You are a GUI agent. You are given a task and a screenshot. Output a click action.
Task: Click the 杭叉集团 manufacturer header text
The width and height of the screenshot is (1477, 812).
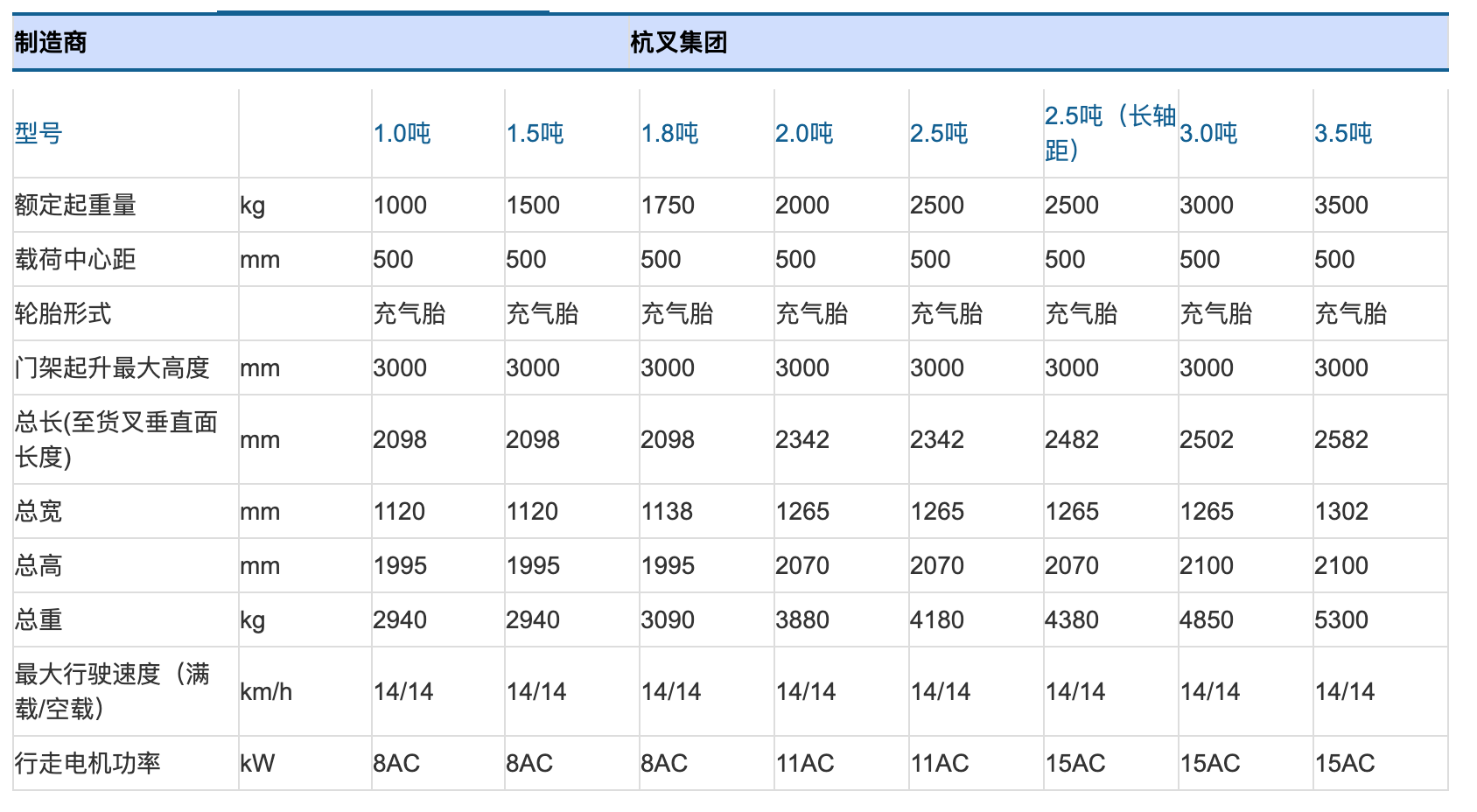click(x=678, y=43)
